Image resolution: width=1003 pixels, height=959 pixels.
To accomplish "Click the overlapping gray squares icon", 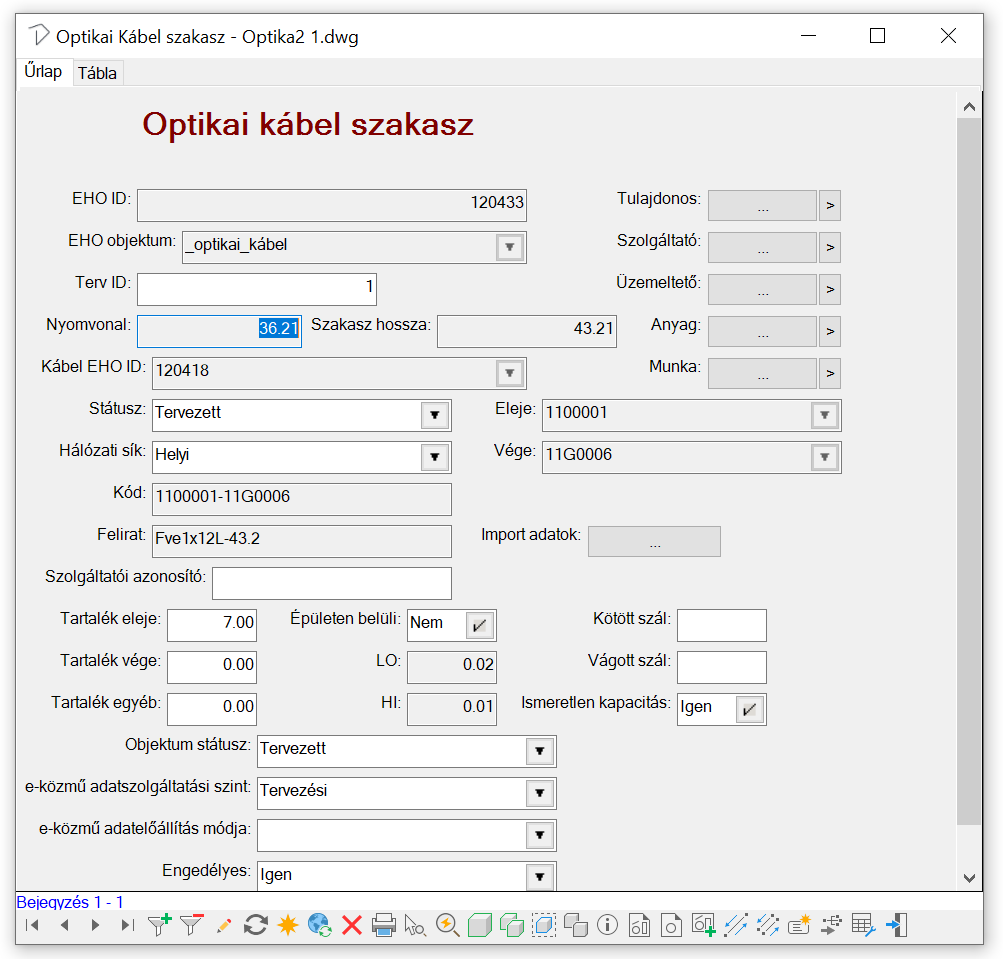I will pos(576,925).
